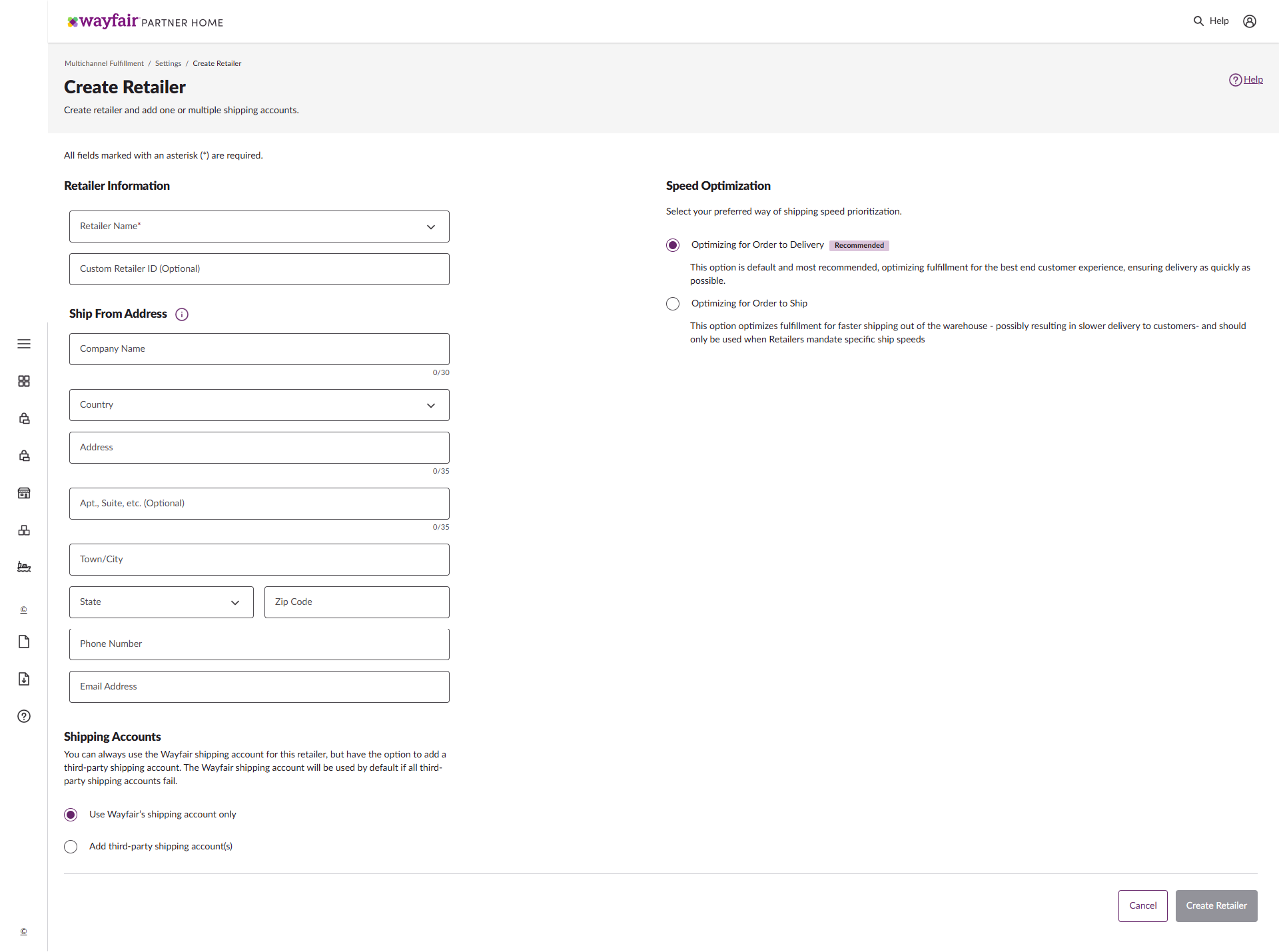Click Create Retailer breadcrumb
The width and height of the screenshot is (1279, 952).
point(217,63)
